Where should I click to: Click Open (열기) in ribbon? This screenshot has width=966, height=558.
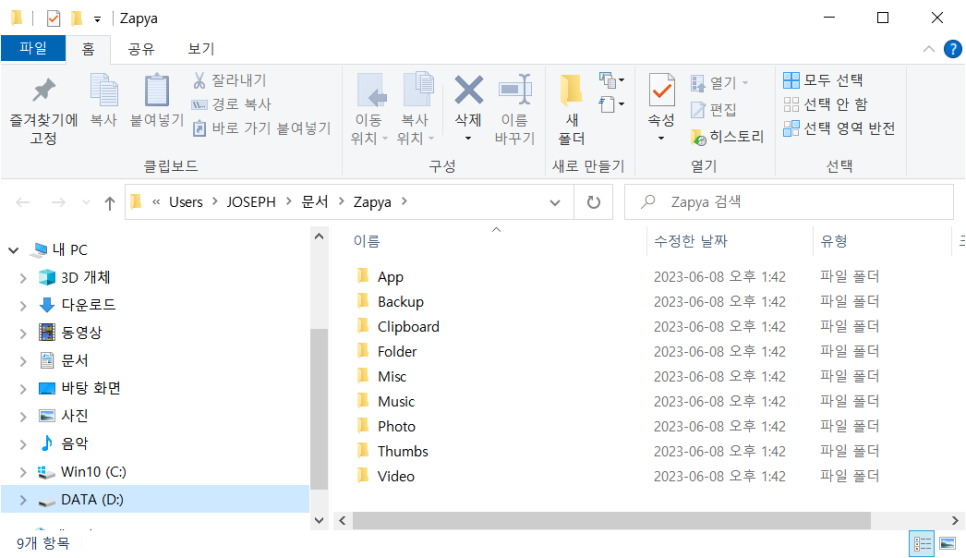(718, 83)
